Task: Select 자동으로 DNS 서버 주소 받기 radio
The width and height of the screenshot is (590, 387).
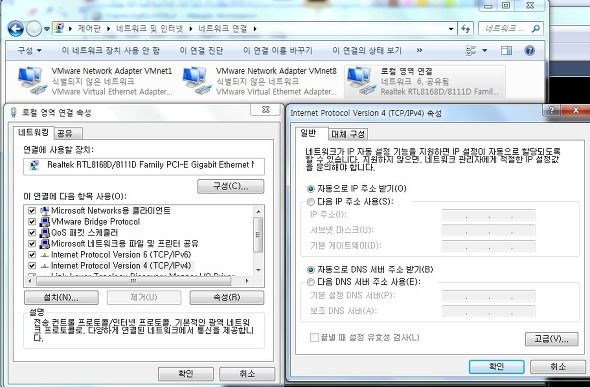Action: click(311, 270)
